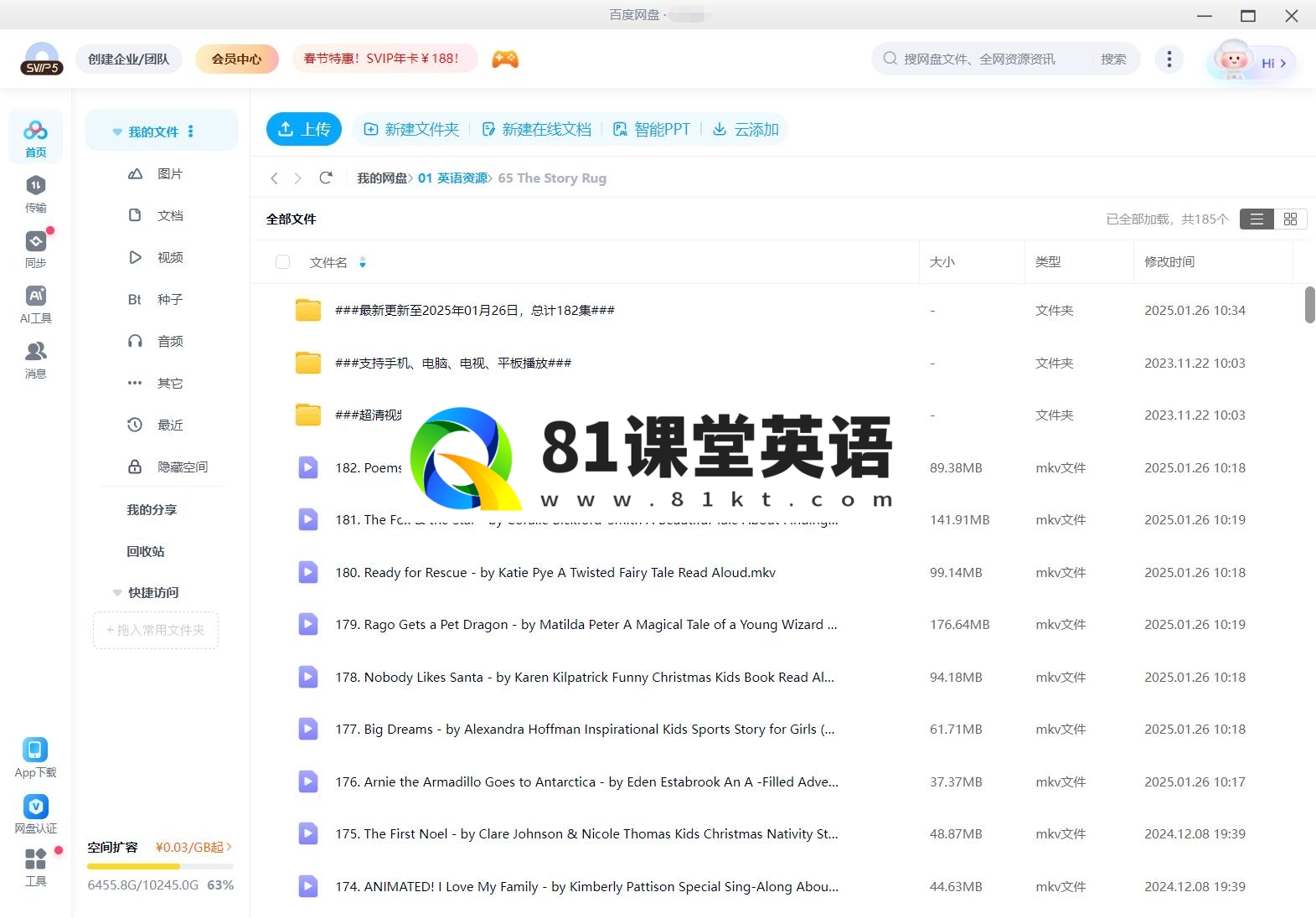Refresh the file list
This screenshot has height=918, width=1316.
(326, 178)
